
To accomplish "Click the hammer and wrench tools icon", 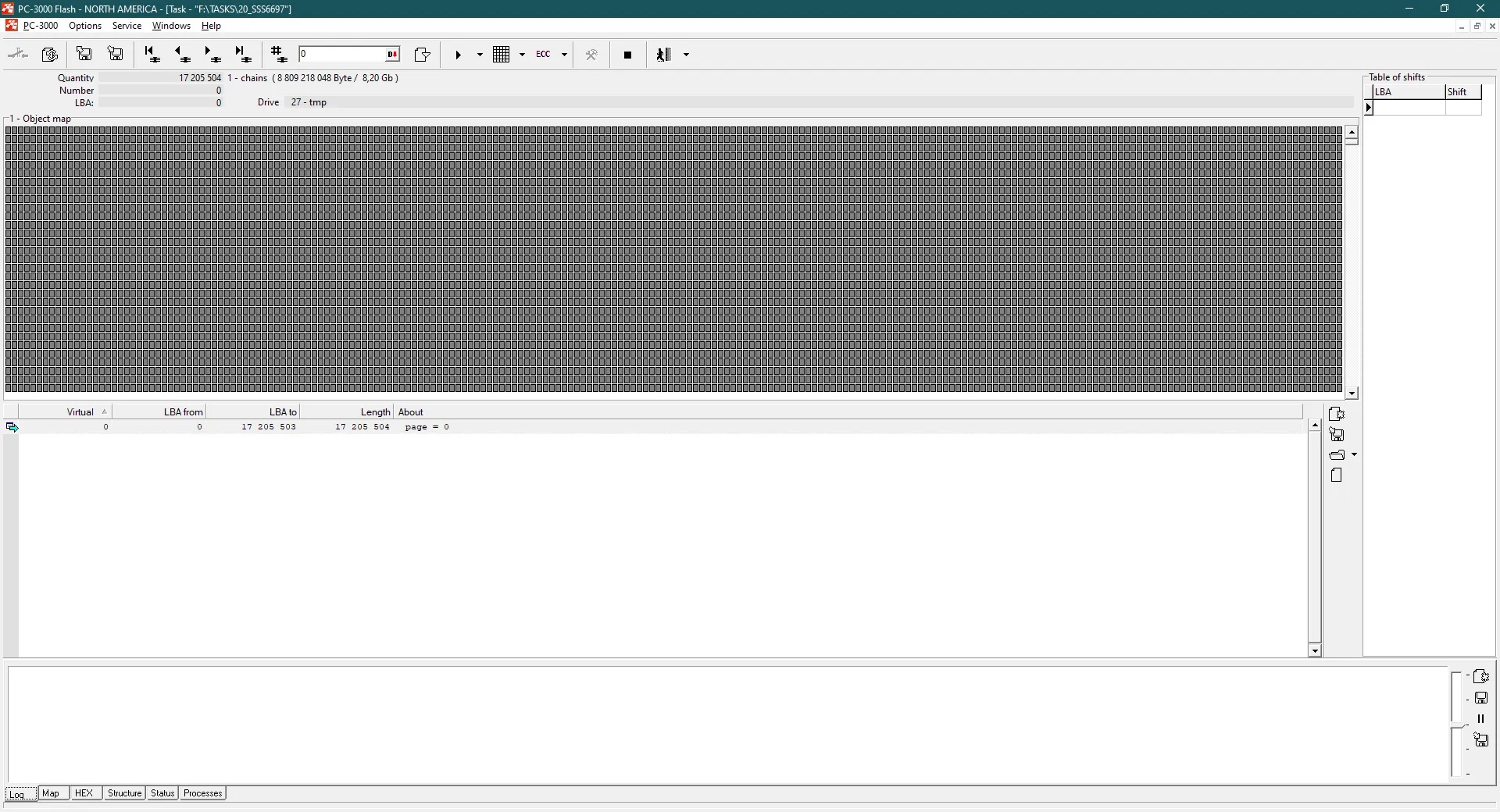I will pos(591,55).
